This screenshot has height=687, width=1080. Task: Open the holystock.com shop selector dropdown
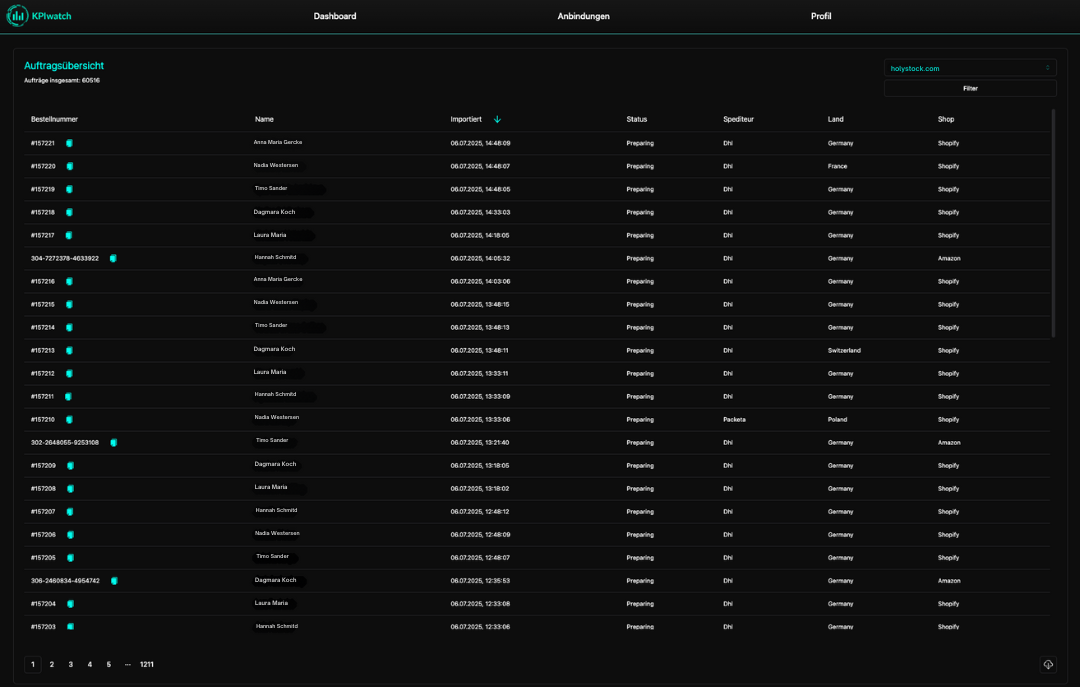(969, 68)
